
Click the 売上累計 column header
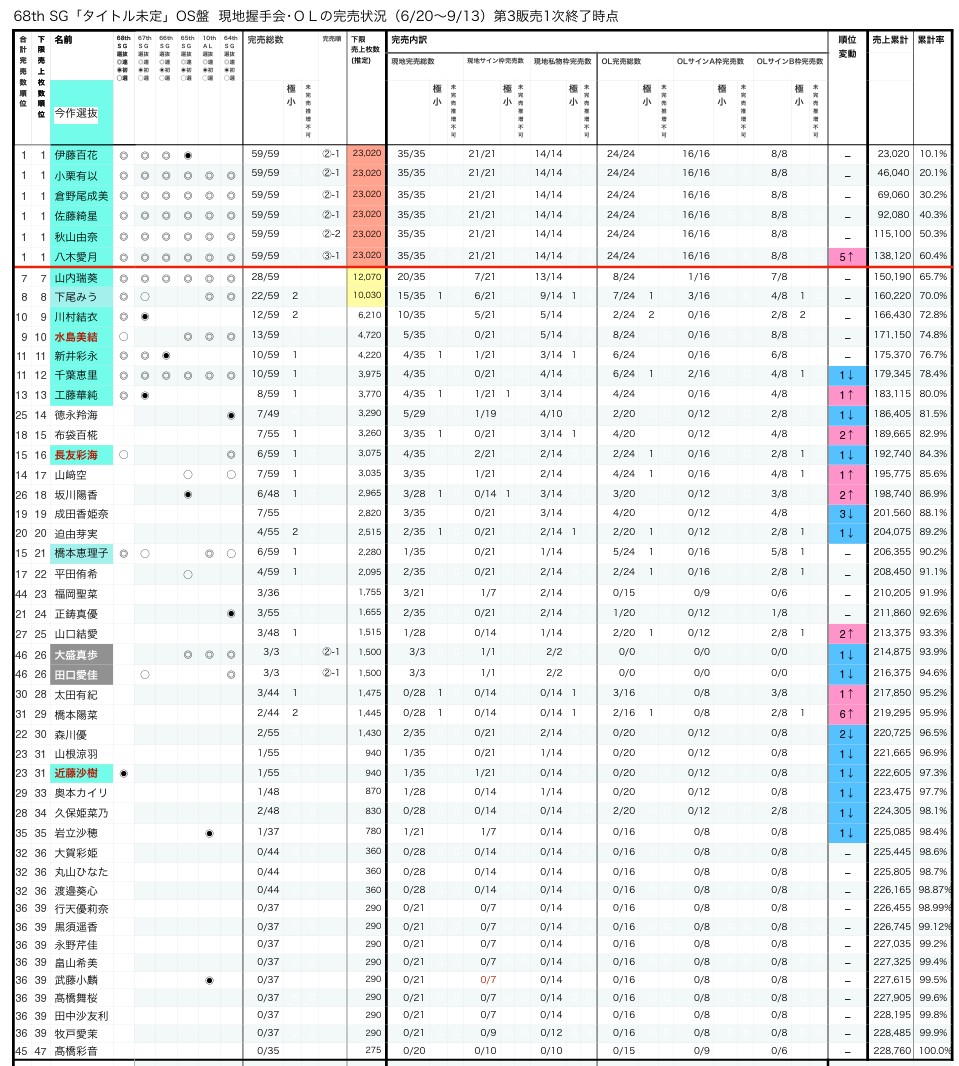890,40
